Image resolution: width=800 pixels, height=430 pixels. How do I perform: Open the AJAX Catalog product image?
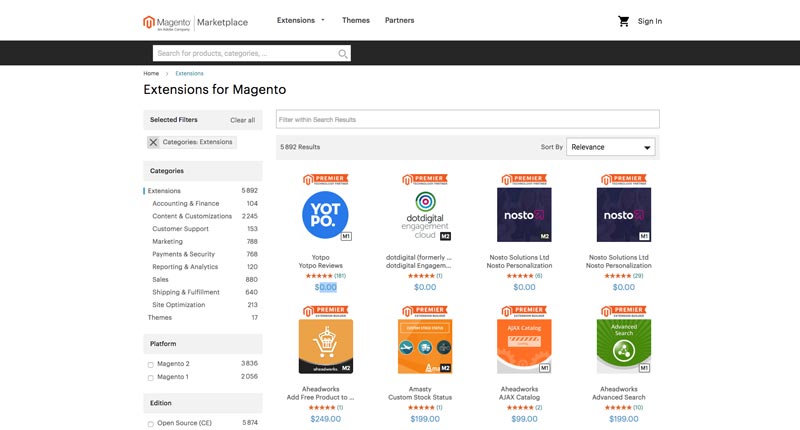(524, 346)
